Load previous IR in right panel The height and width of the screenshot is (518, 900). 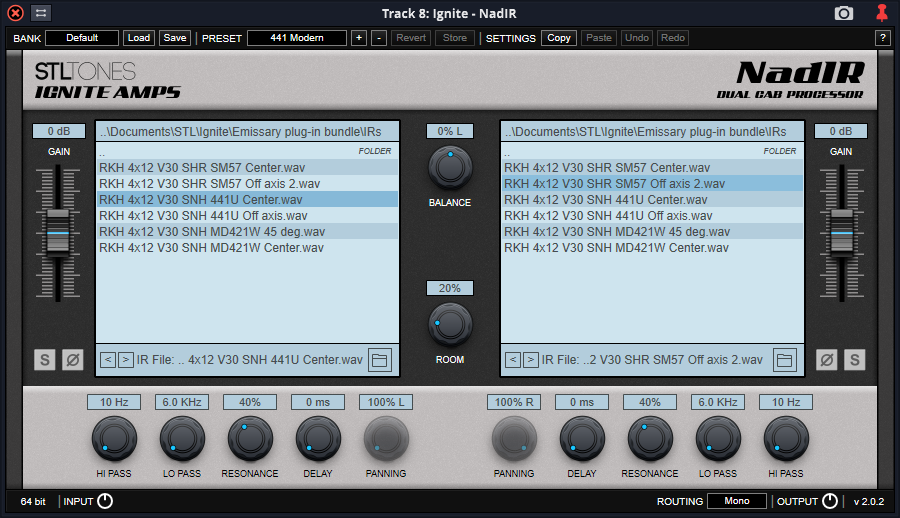pyautogui.click(x=513, y=360)
